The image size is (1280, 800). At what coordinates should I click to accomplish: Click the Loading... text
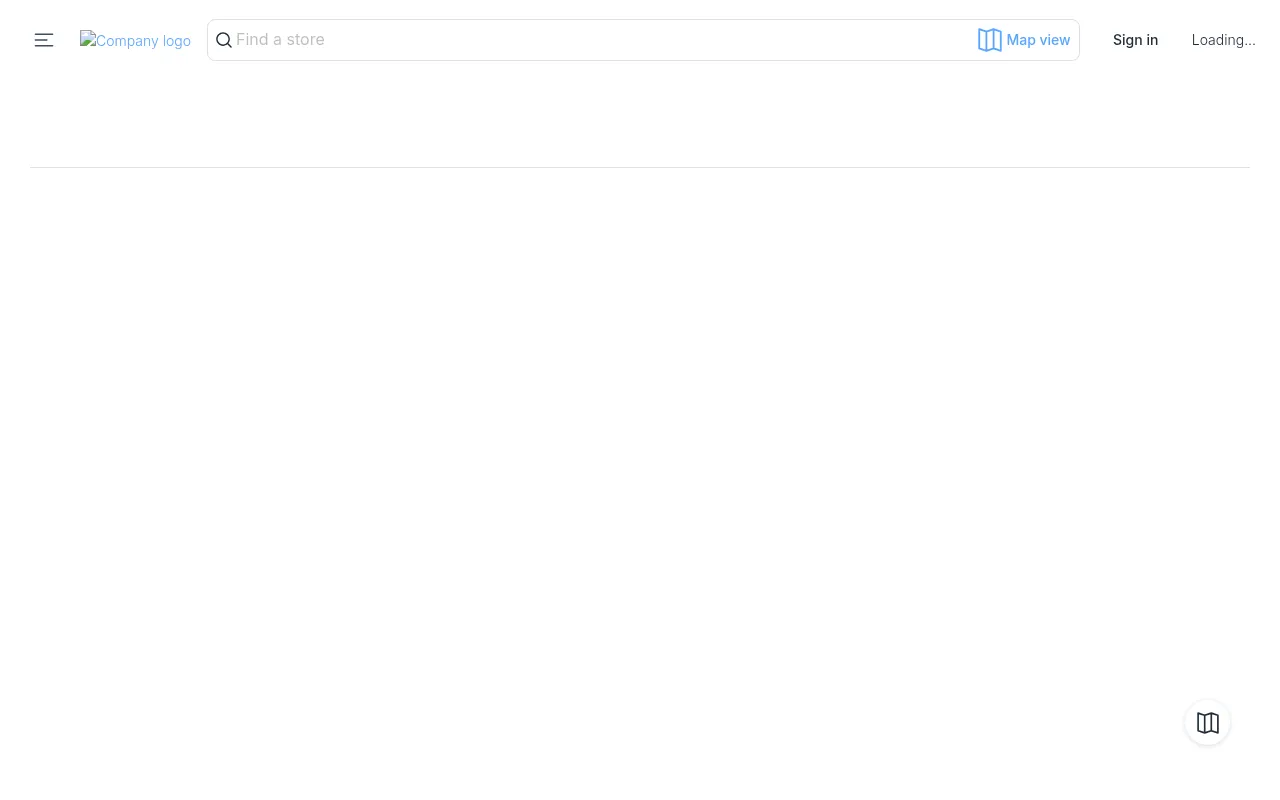(x=1223, y=40)
